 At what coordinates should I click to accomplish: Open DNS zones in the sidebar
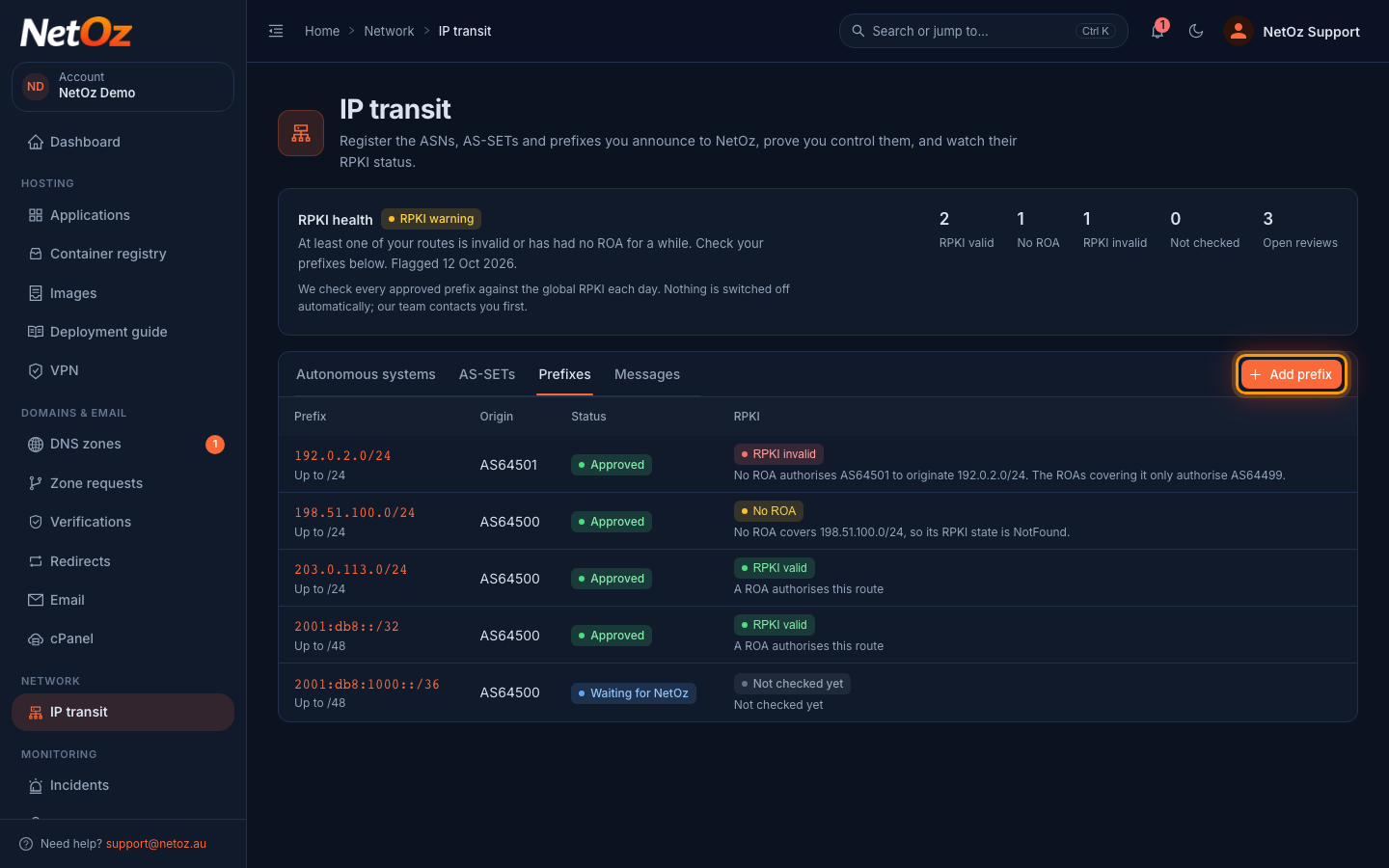pos(123,444)
